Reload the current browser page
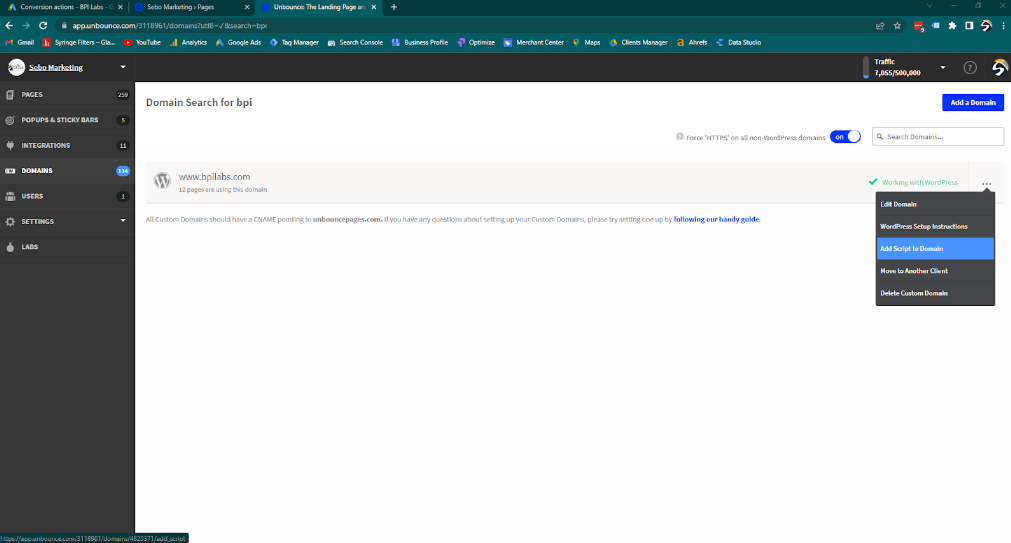 click(x=43, y=26)
